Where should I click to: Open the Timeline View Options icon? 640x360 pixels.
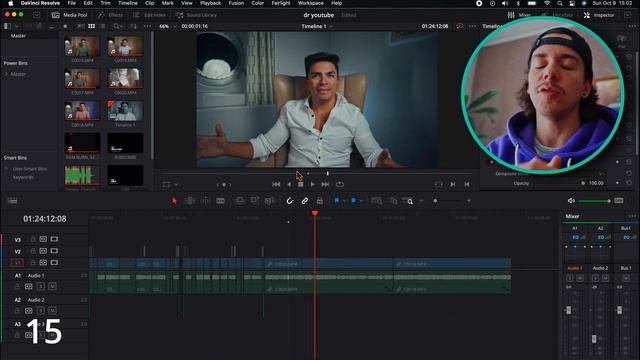(x=13, y=201)
